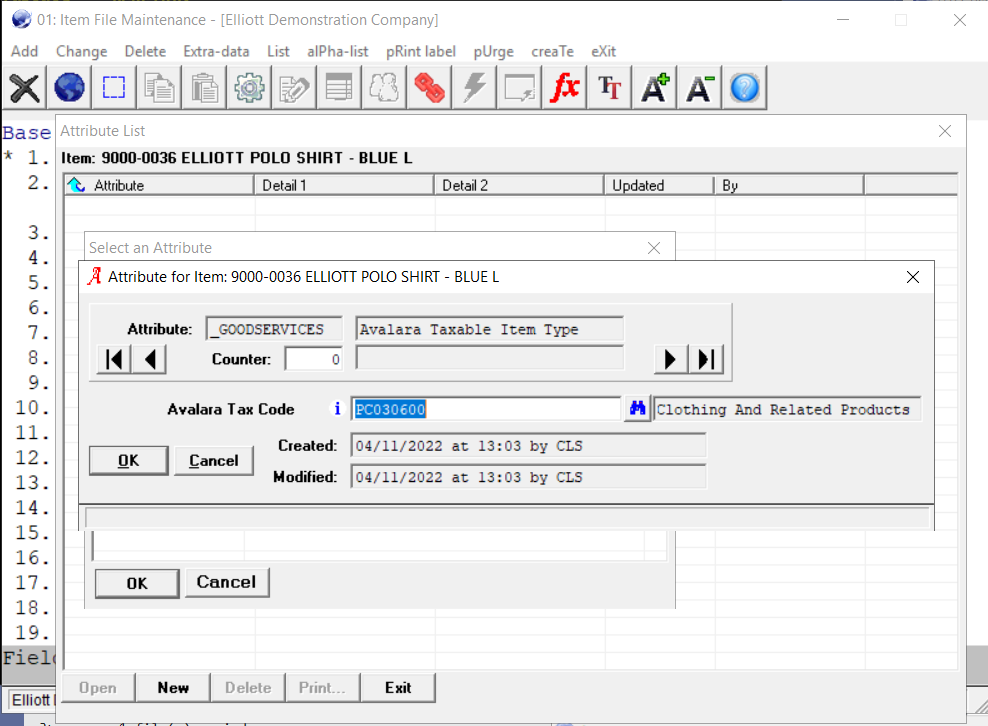Click Cancel in the Select an Attribute dialog
This screenshot has height=726, width=988.
(227, 583)
